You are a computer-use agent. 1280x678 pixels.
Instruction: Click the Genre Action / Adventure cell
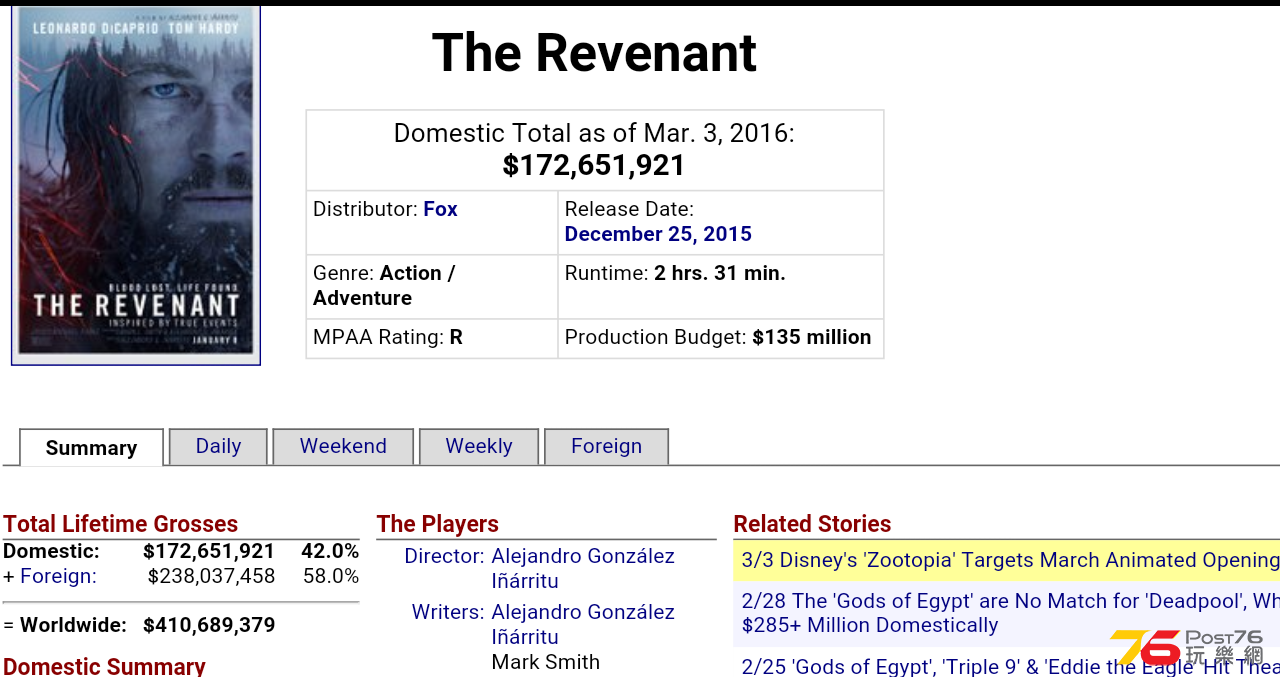tap(432, 287)
